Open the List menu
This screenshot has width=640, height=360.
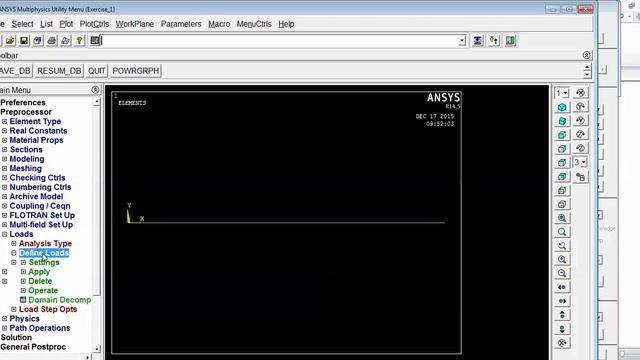pos(46,24)
